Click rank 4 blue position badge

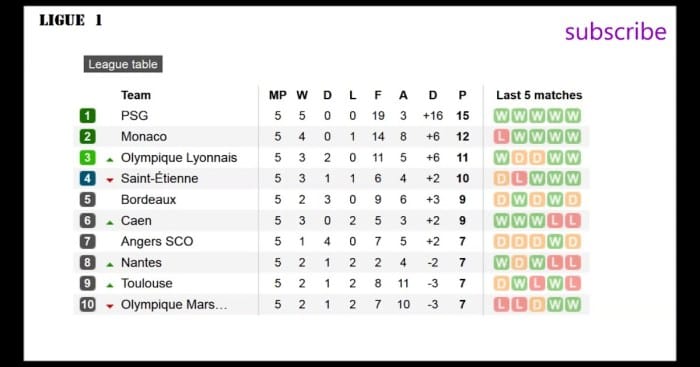click(88, 179)
